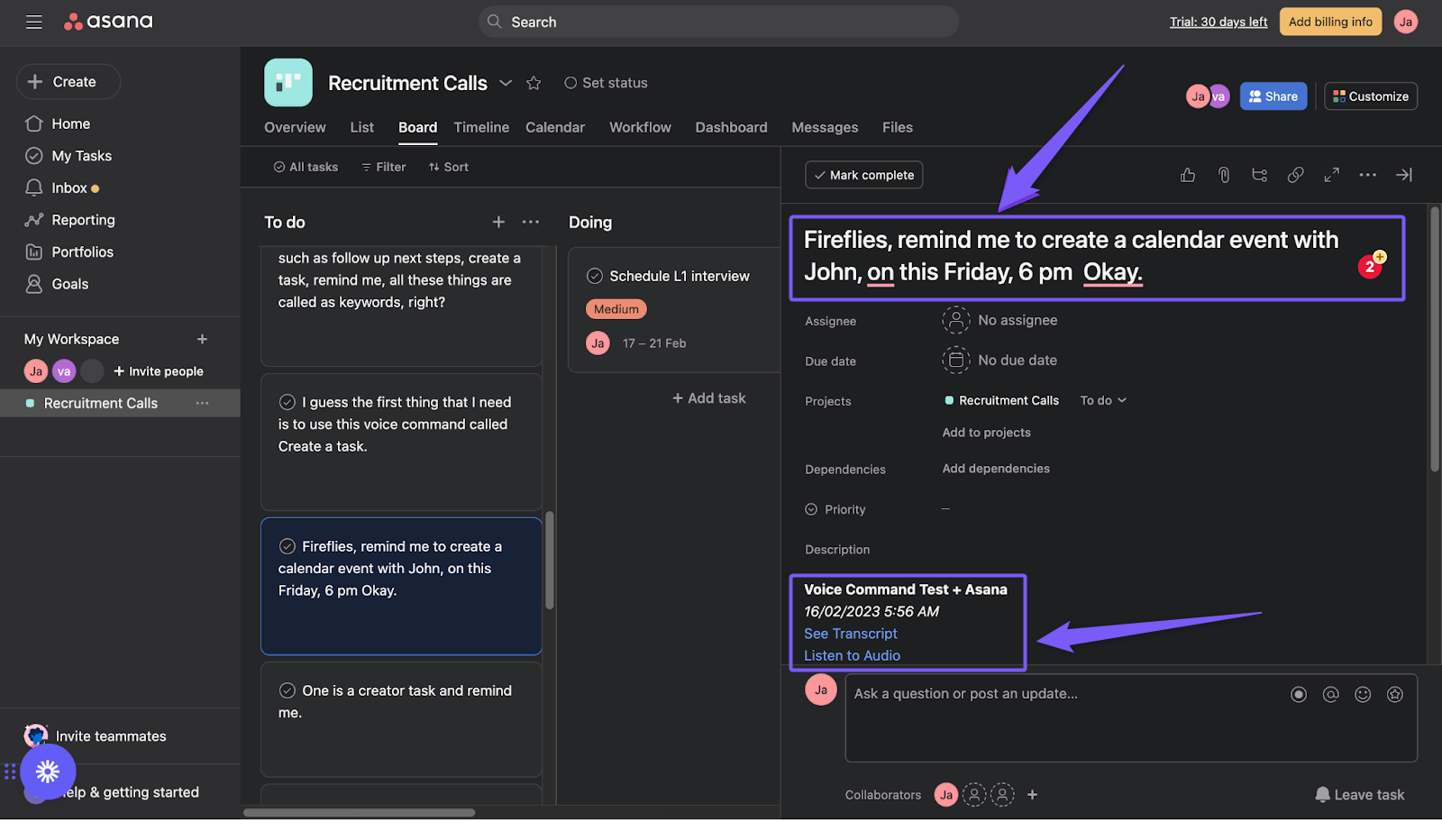
Task: Open the Dashboard tab
Action: [x=731, y=127]
